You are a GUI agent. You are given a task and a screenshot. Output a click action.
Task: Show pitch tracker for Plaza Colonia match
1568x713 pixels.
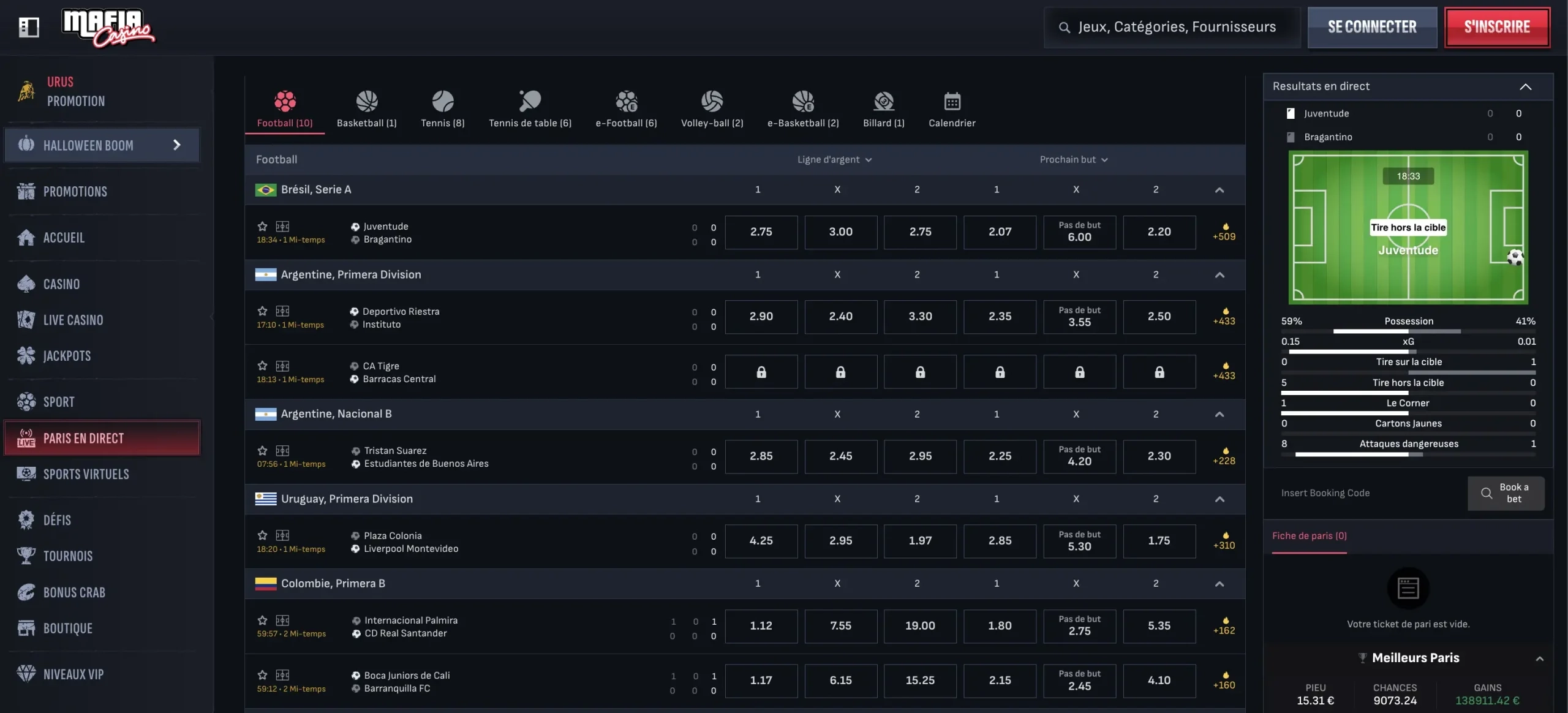point(282,535)
